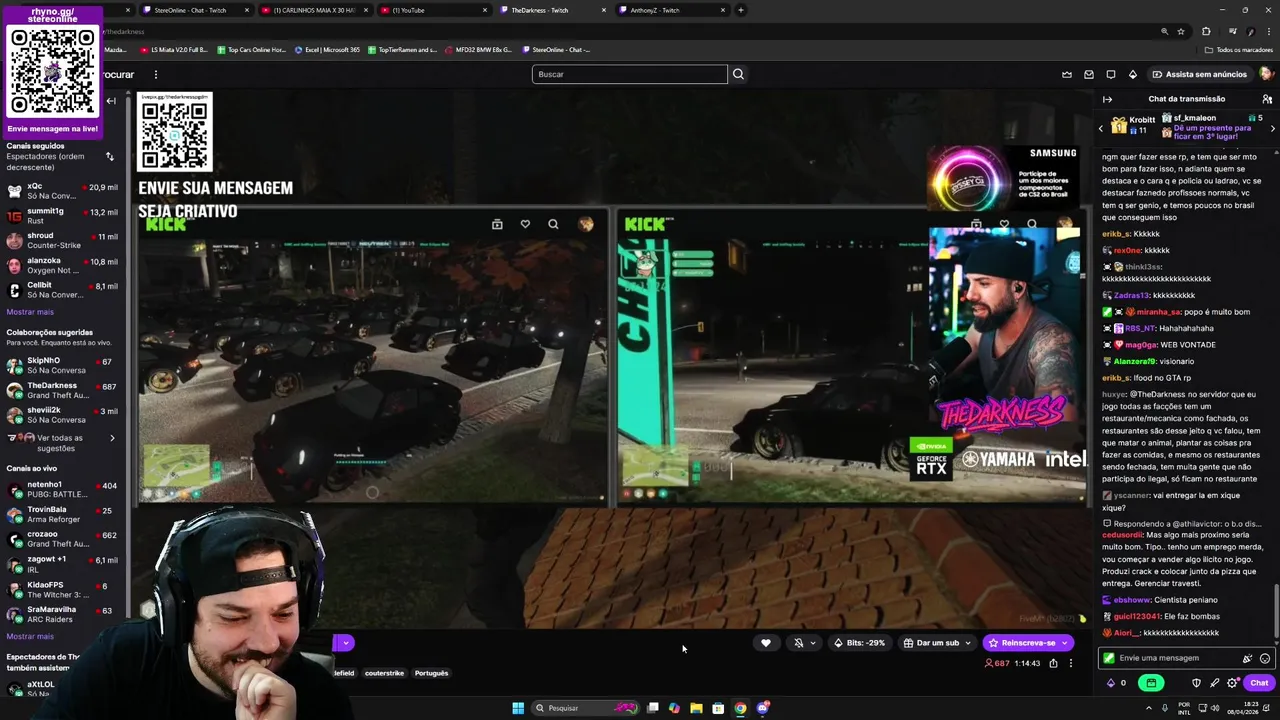Screen dimensions: 1280x720
Task: Open the whispers chat bubble icon
Action: (x=1111, y=74)
